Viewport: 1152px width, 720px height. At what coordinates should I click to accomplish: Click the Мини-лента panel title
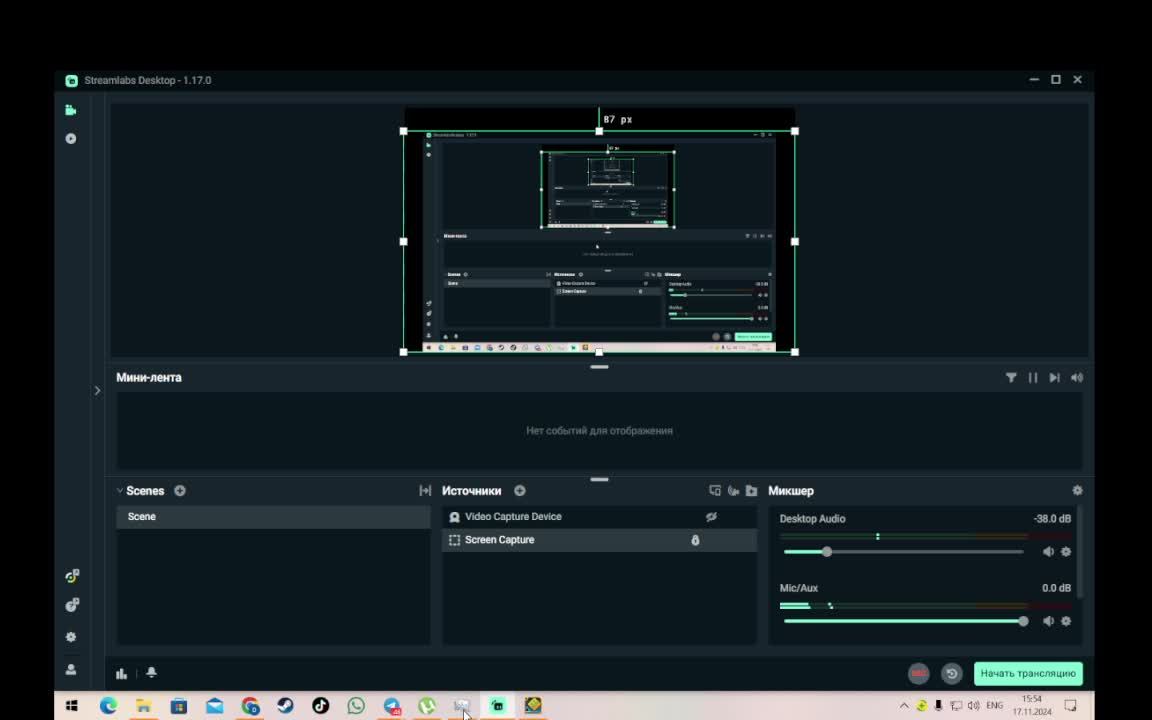pyautogui.click(x=149, y=378)
